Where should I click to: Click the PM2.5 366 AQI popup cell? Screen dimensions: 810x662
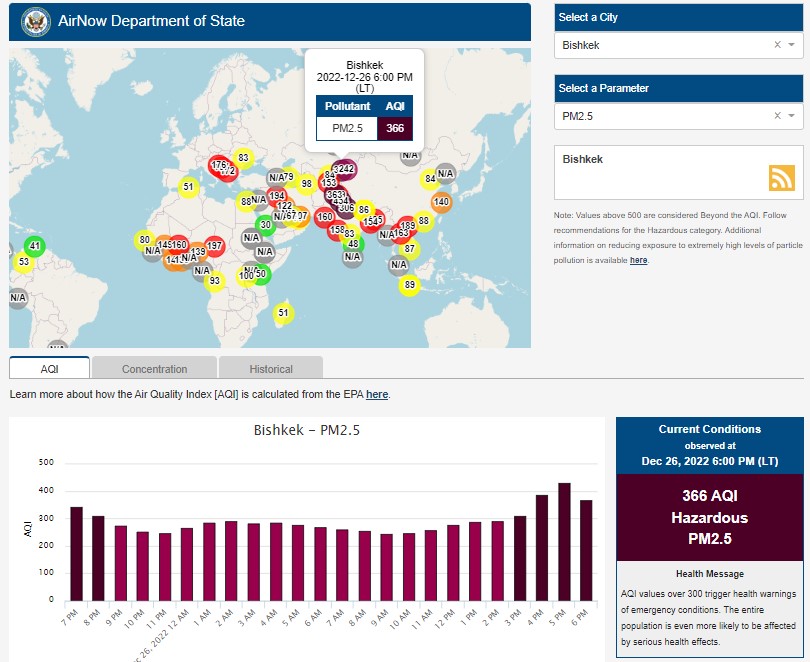(x=394, y=128)
